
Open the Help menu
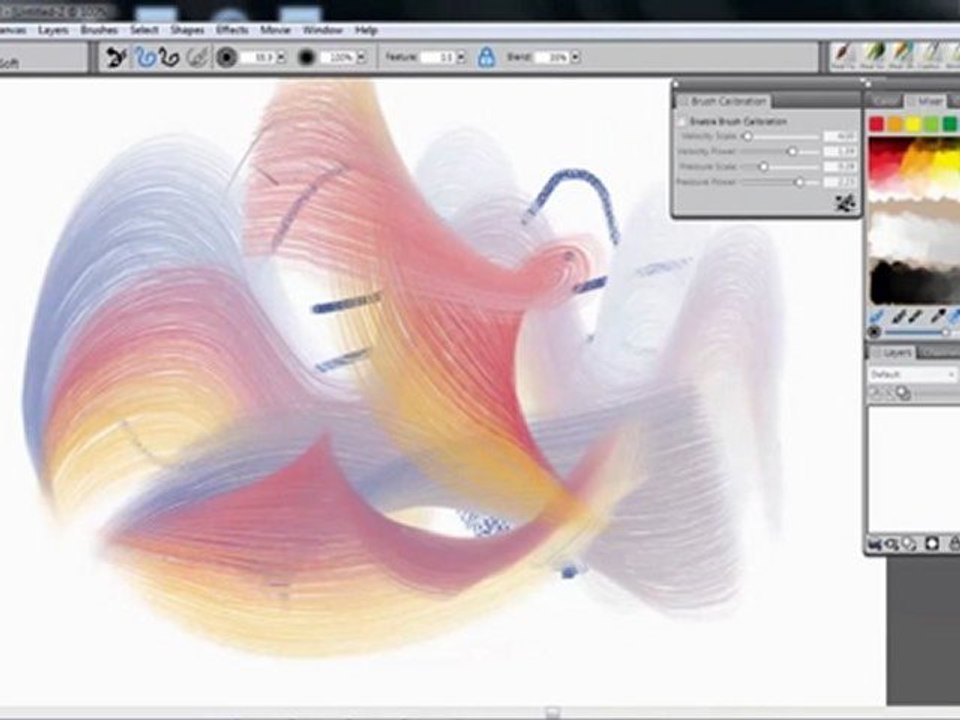pos(366,30)
